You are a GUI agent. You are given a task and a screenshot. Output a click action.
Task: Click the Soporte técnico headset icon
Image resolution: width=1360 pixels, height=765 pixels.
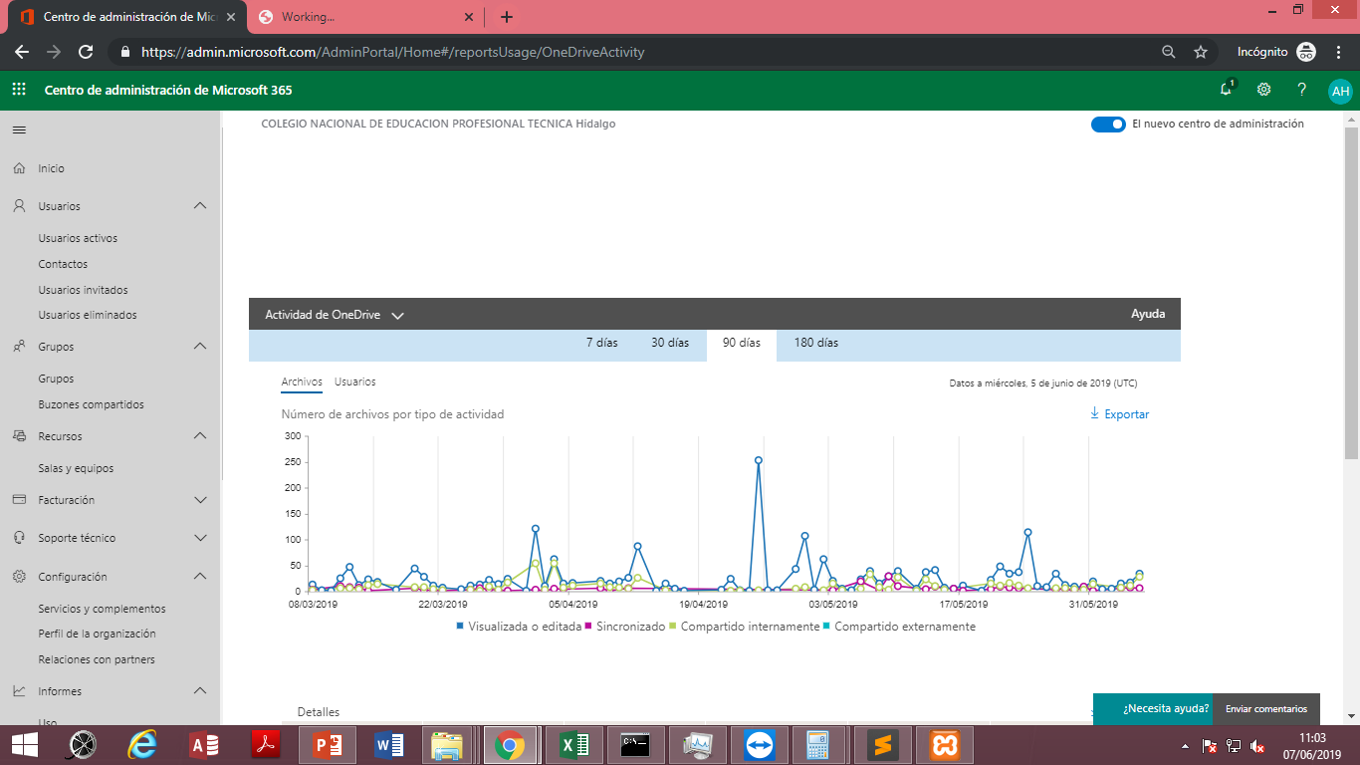[x=19, y=538]
